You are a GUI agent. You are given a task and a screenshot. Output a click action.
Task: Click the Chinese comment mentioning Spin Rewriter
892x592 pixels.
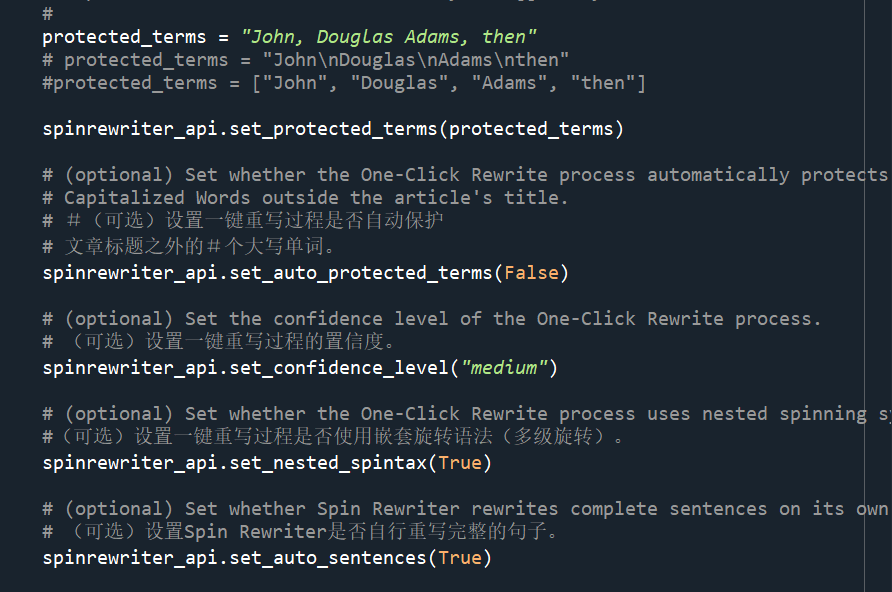click(x=300, y=532)
